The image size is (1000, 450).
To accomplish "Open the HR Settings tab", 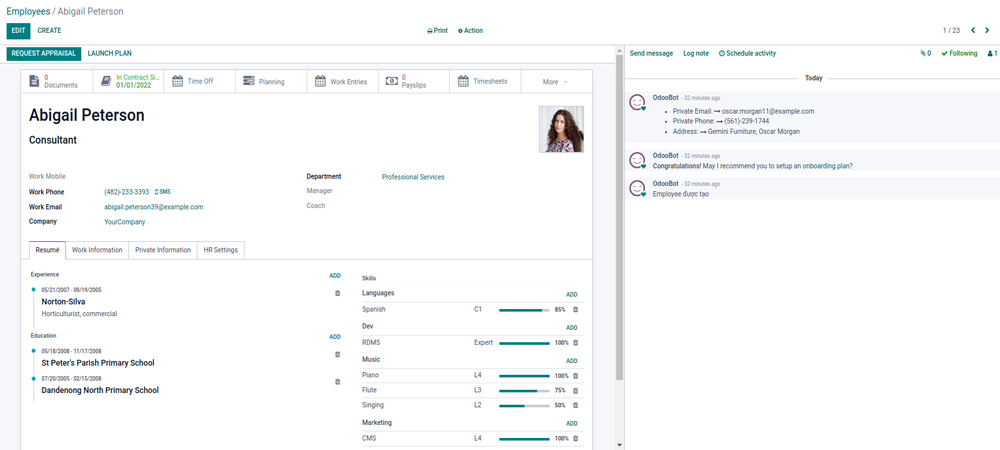I will tap(221, 250).
